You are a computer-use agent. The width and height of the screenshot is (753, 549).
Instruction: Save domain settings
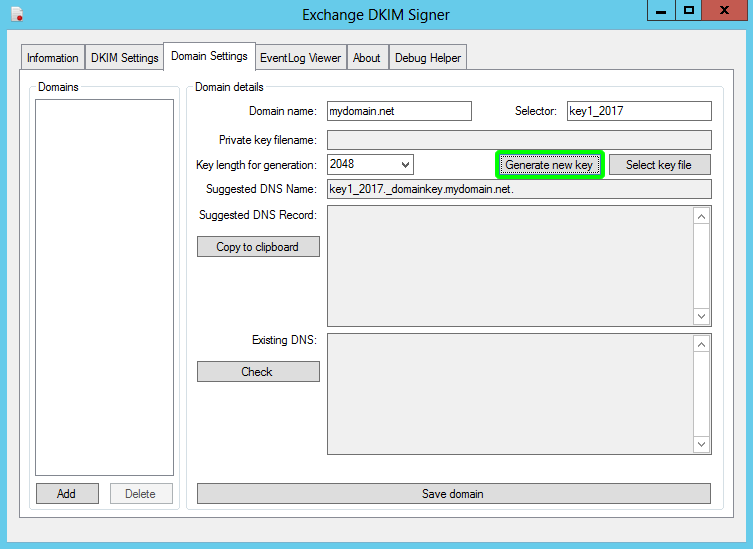[453, 494]
